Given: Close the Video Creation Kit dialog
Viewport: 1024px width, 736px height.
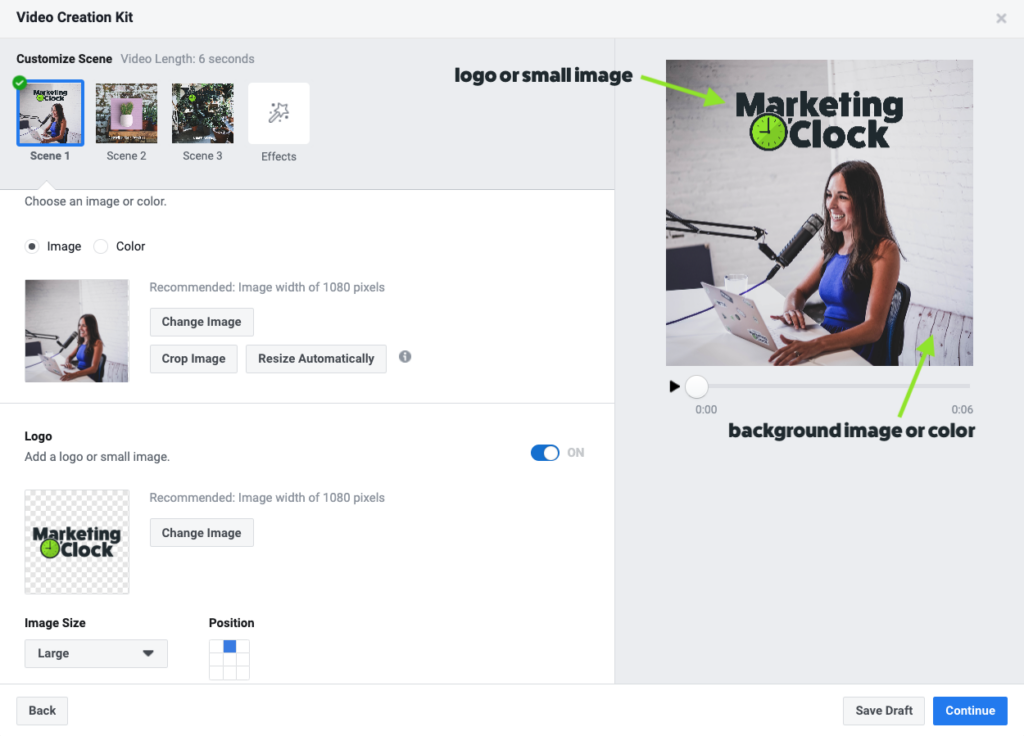Looking at the screenshot, I should (x=1000, y=18).
